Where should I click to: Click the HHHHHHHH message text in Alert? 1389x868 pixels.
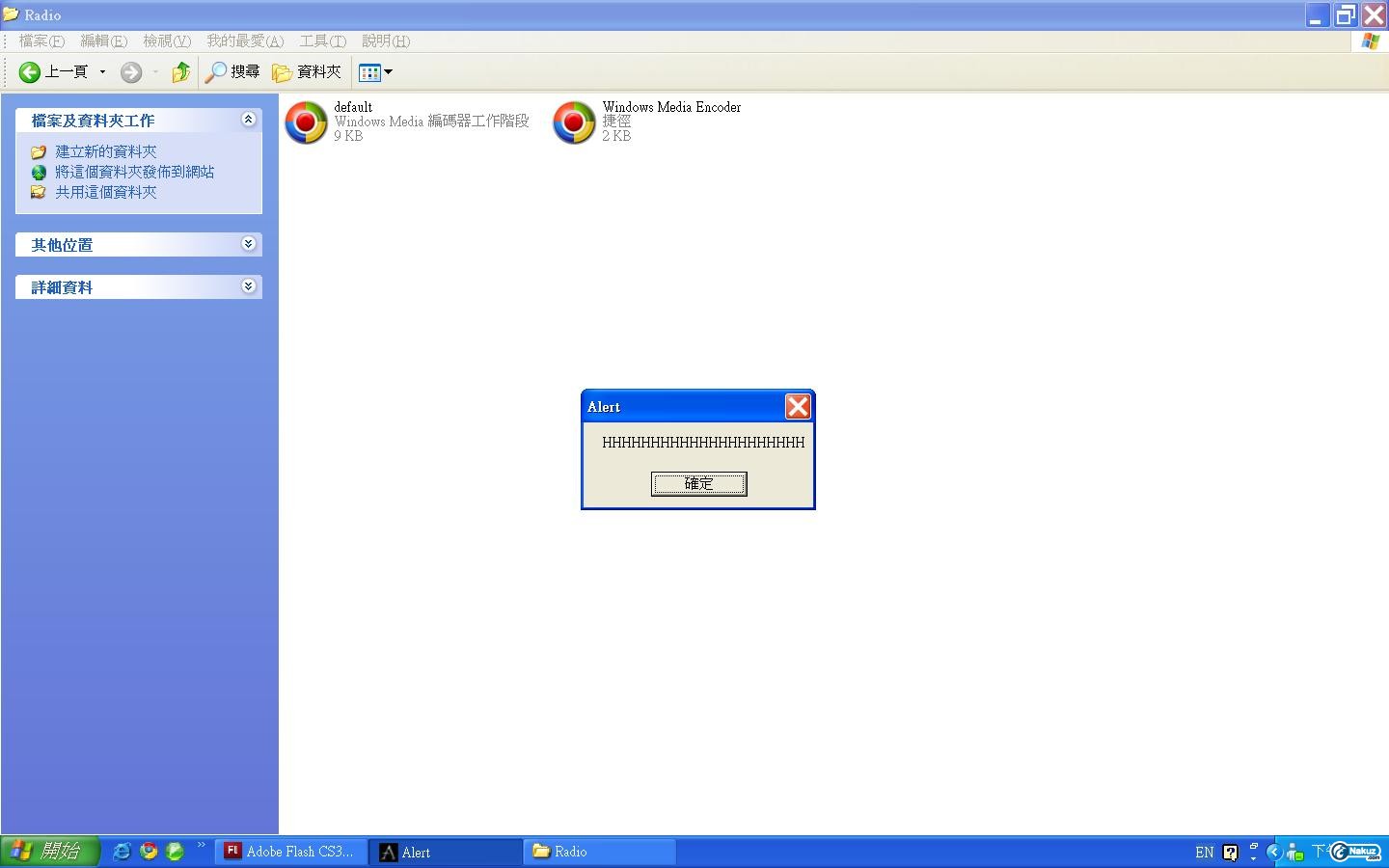tap(703, 443)
